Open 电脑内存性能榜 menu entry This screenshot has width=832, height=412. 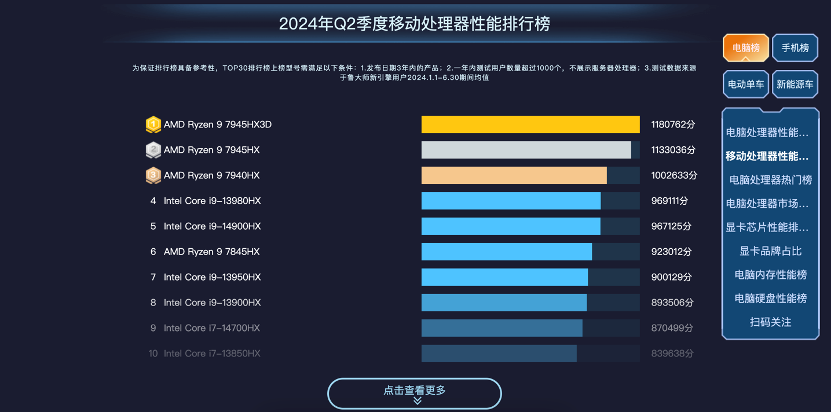[770, 274]
